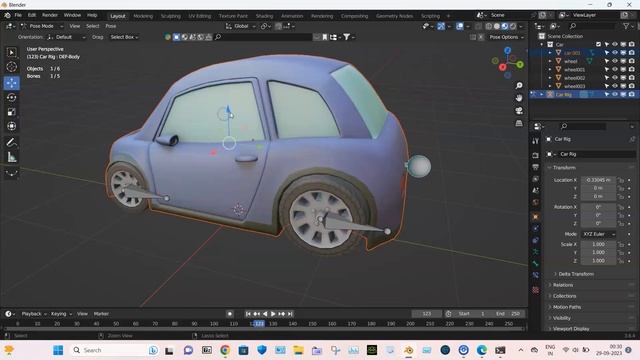Select wireframe viewport shading mode
The width and height of the screenshot is (640, 360).
(x=489, y=26)
